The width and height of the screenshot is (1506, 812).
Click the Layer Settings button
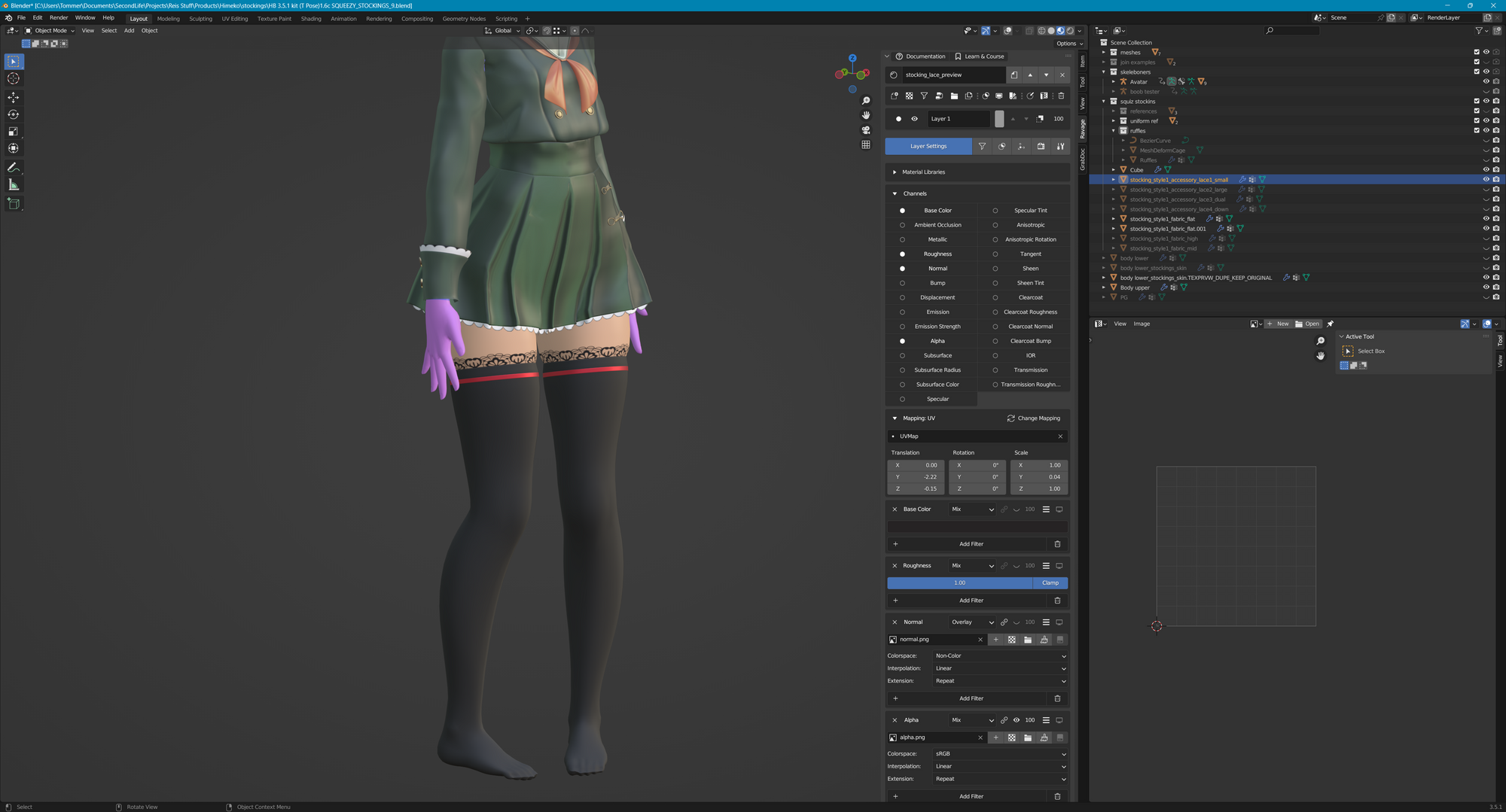click(928, 146)
